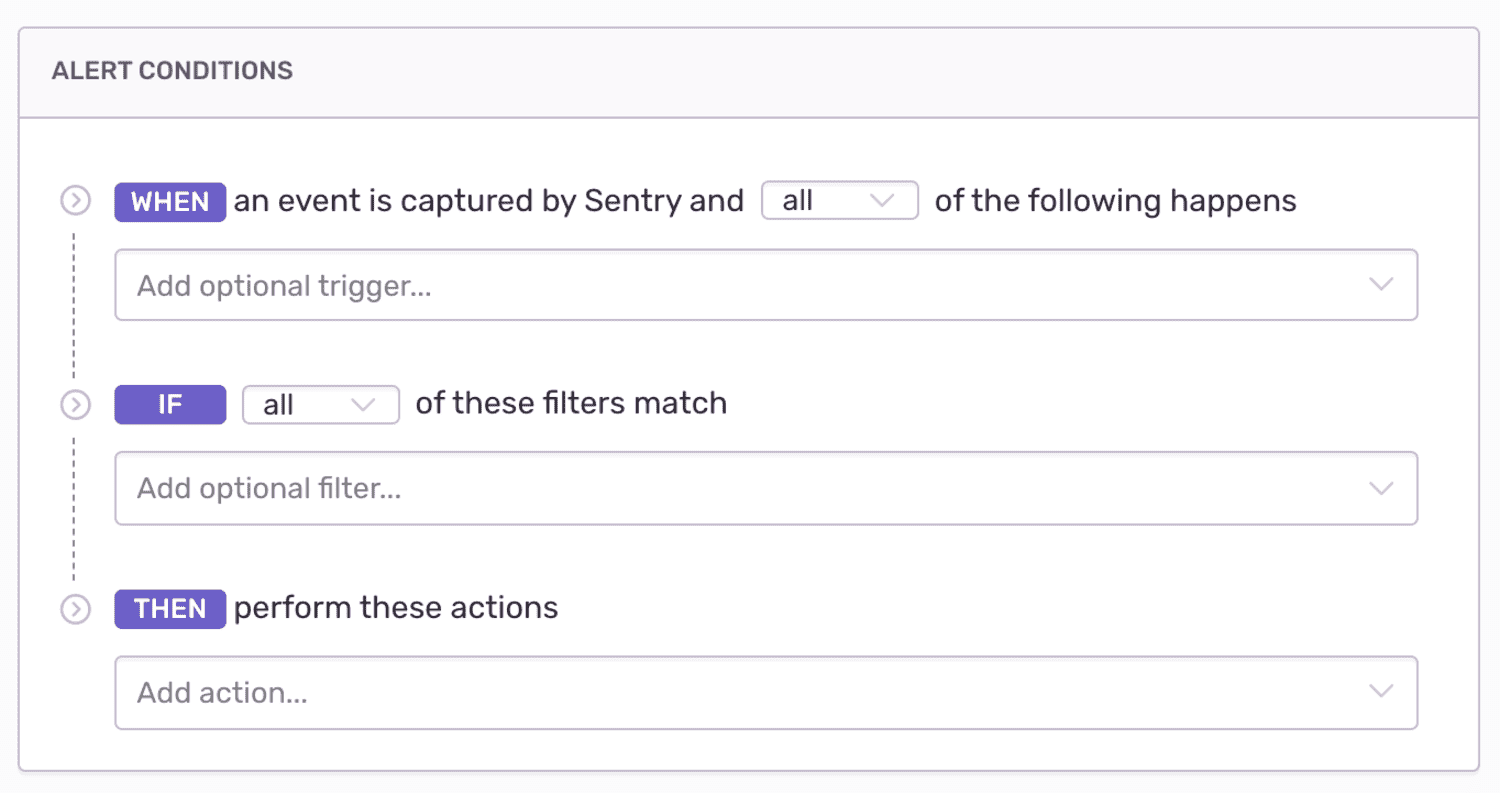Viewport: 1500px width, 793px height.
Task: Click the down arrow in the action field
Action: click(x=1381, y=692)
